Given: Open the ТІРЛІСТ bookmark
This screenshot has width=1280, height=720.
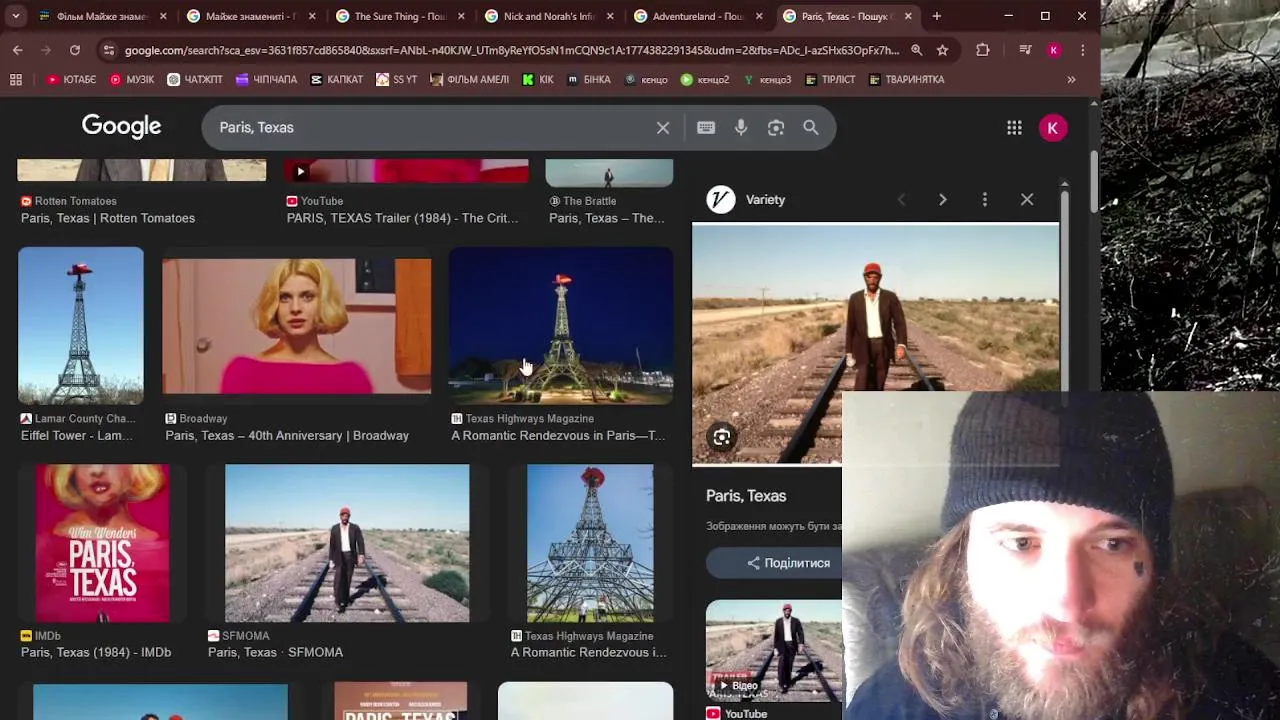Looking at the screenshot, I should coord(832,79).
